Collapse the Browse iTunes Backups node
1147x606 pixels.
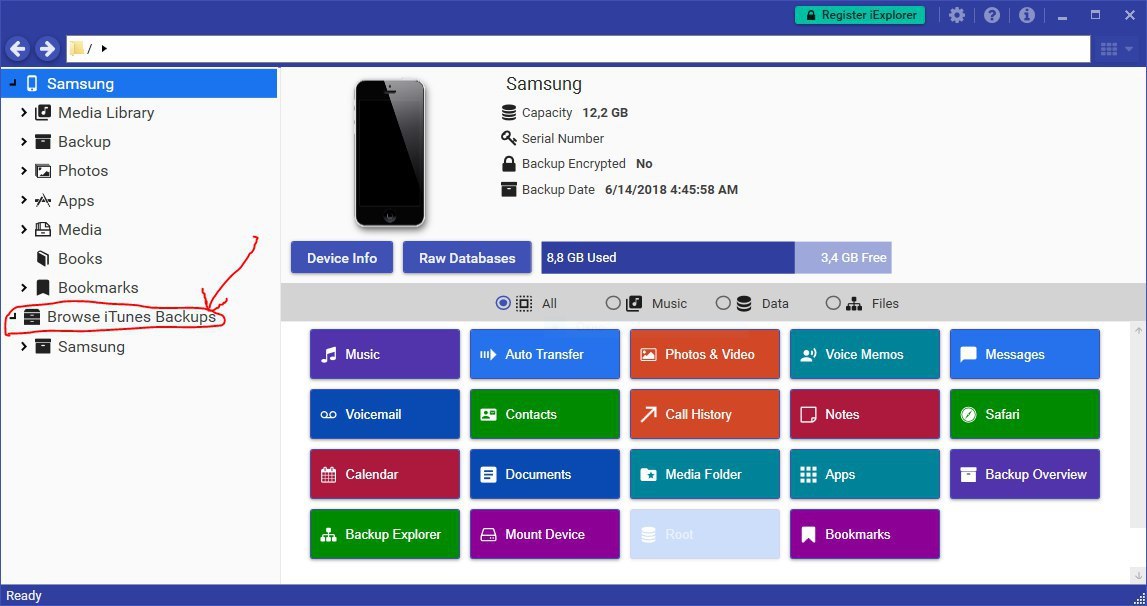point(11,317)
